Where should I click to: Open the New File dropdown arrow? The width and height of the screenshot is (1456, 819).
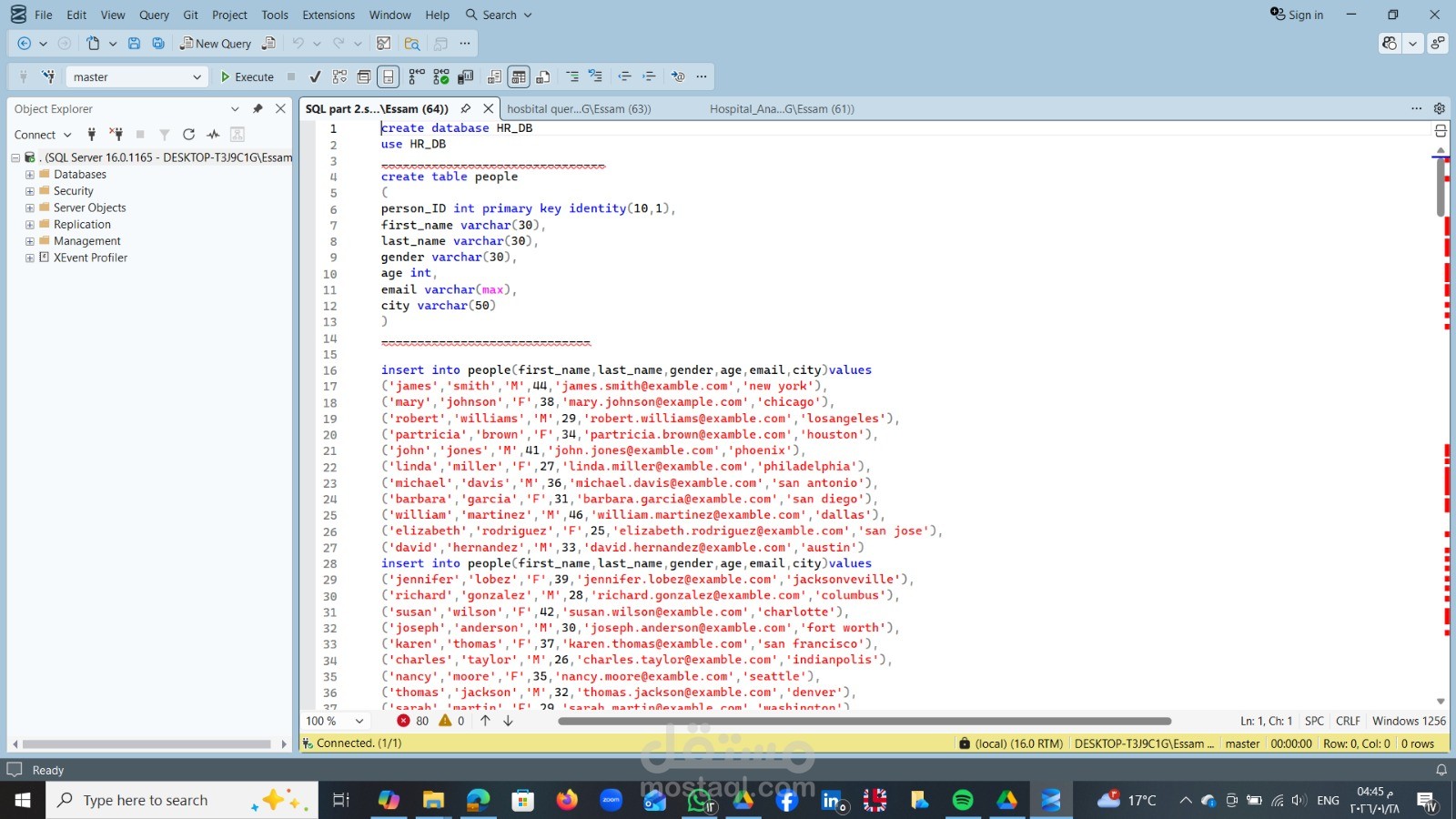pyautogui.click(x=113, y=43)
